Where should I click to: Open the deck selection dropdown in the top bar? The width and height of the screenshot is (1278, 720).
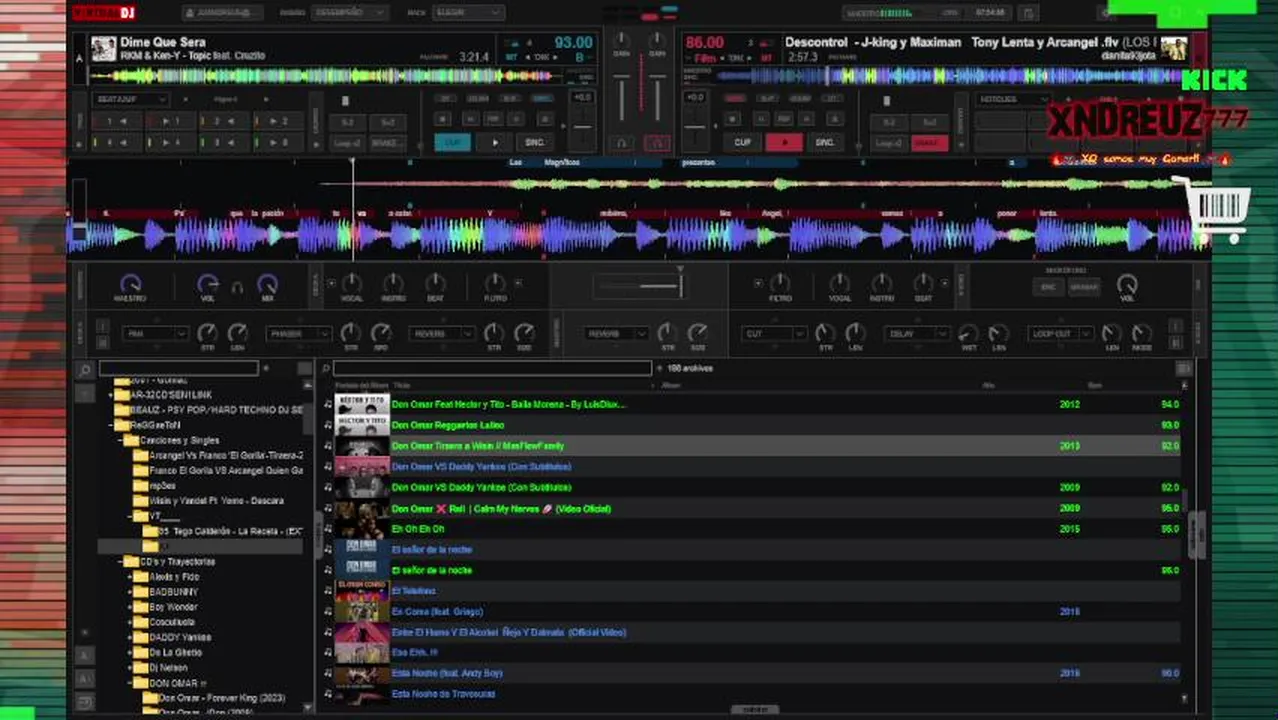468,13
